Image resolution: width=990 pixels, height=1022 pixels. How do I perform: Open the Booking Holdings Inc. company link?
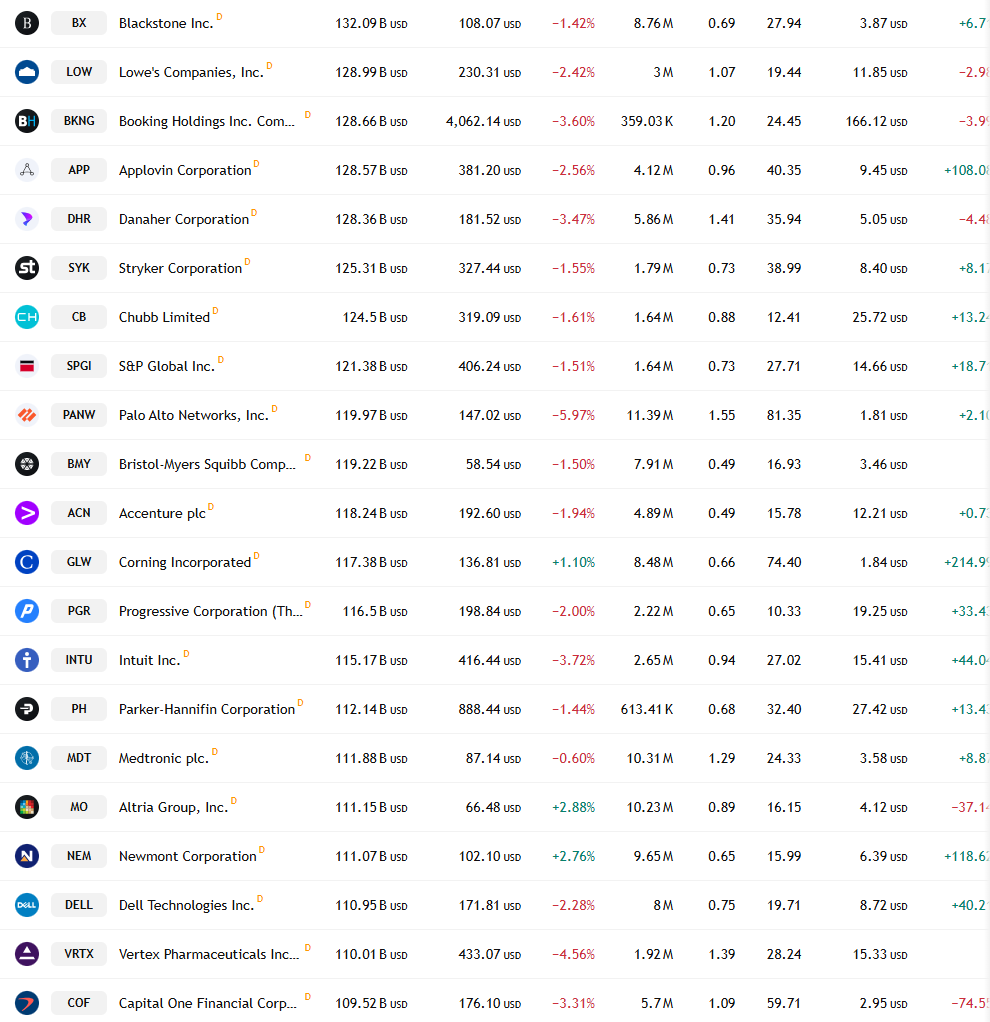click(x=207, y=121)
